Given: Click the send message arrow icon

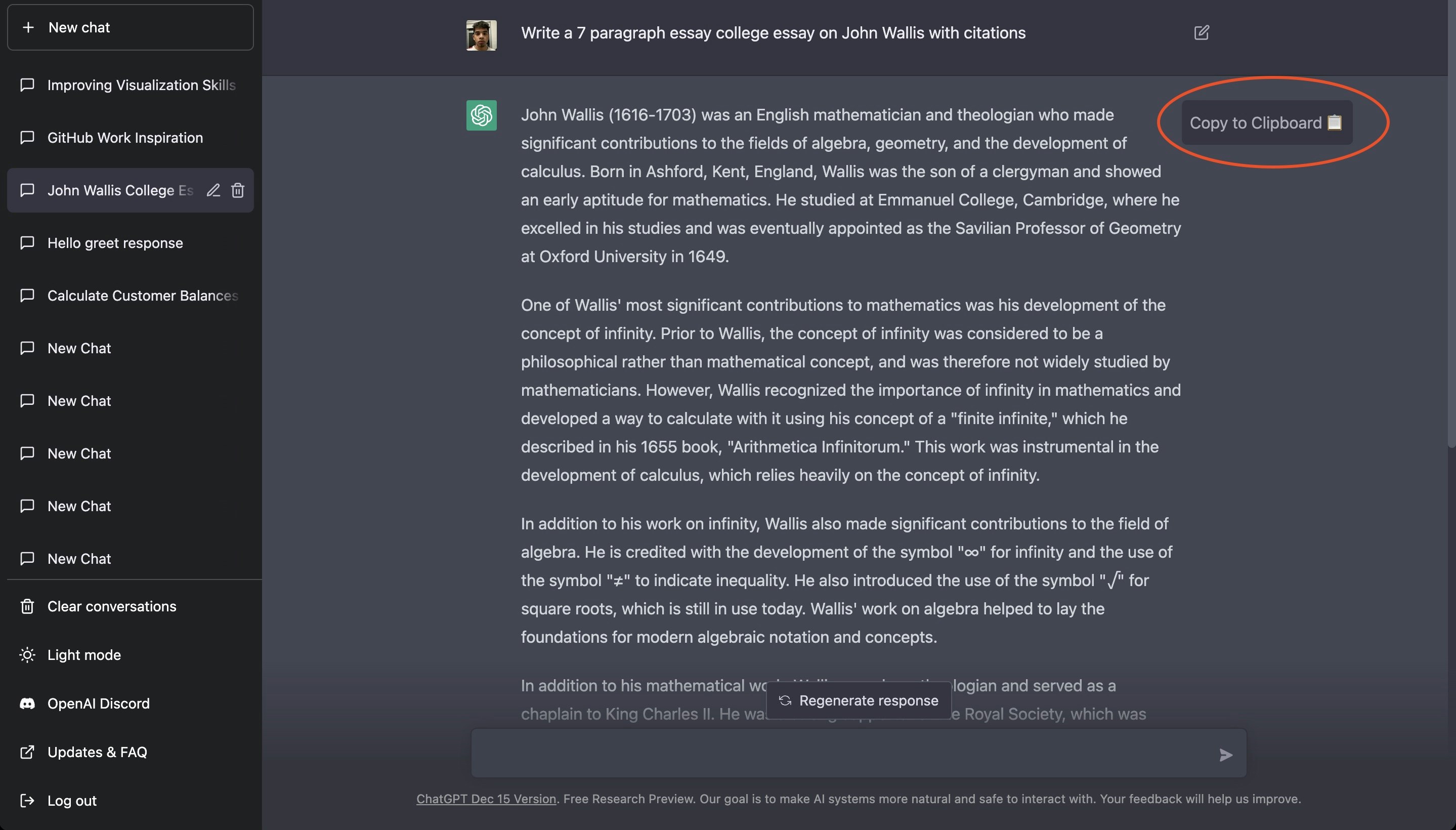Looking at the screenshot, I should 1226,755.
